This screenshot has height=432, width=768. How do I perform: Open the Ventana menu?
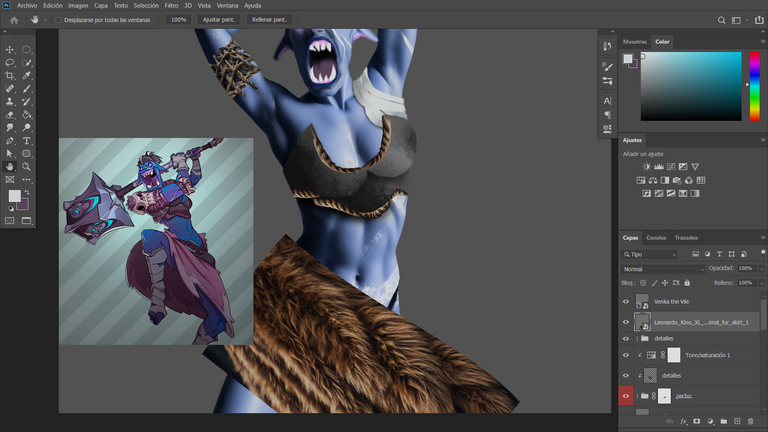tap(227, 5)
